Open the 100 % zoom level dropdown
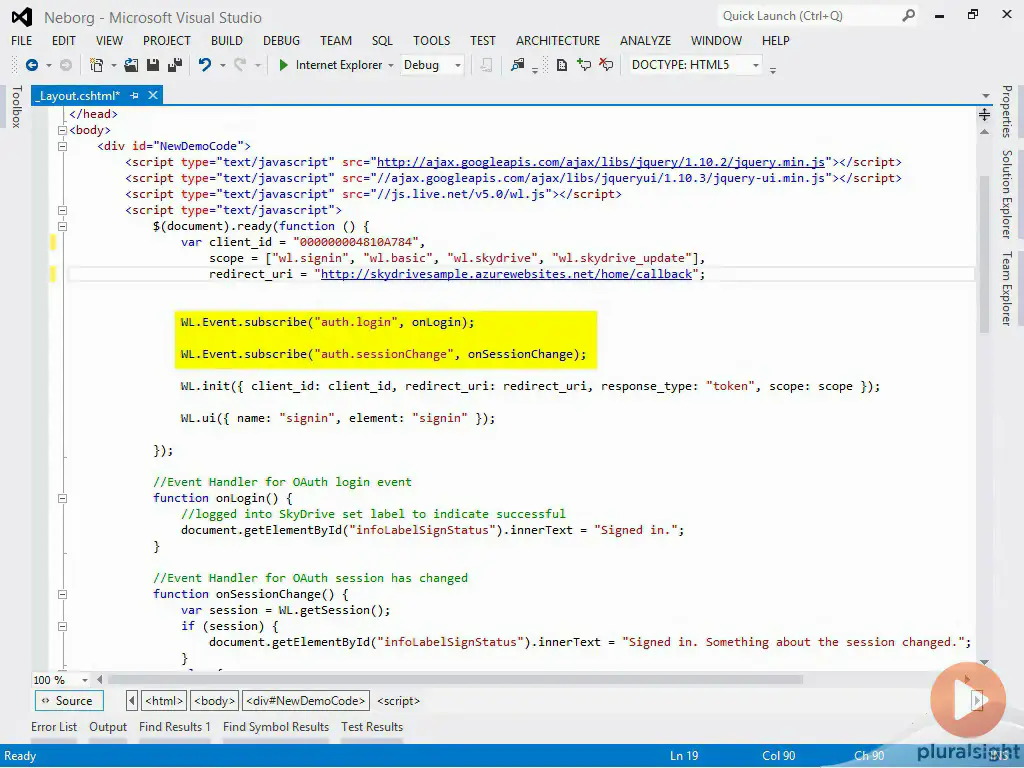Image resolution: width=1024 pixels, height=768 pixels. click(x=84, y=680)
